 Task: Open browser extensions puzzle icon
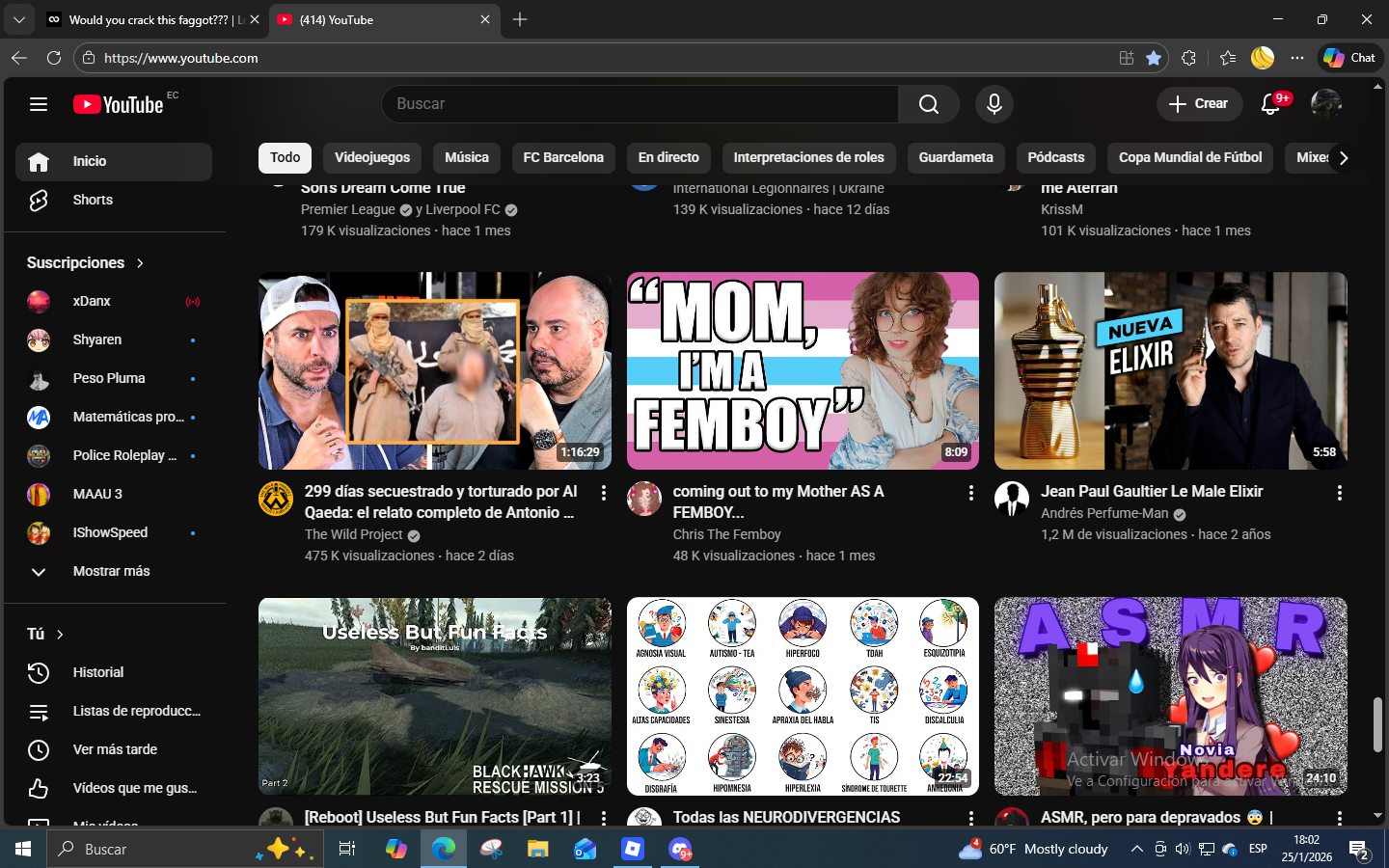(1189, 58)
